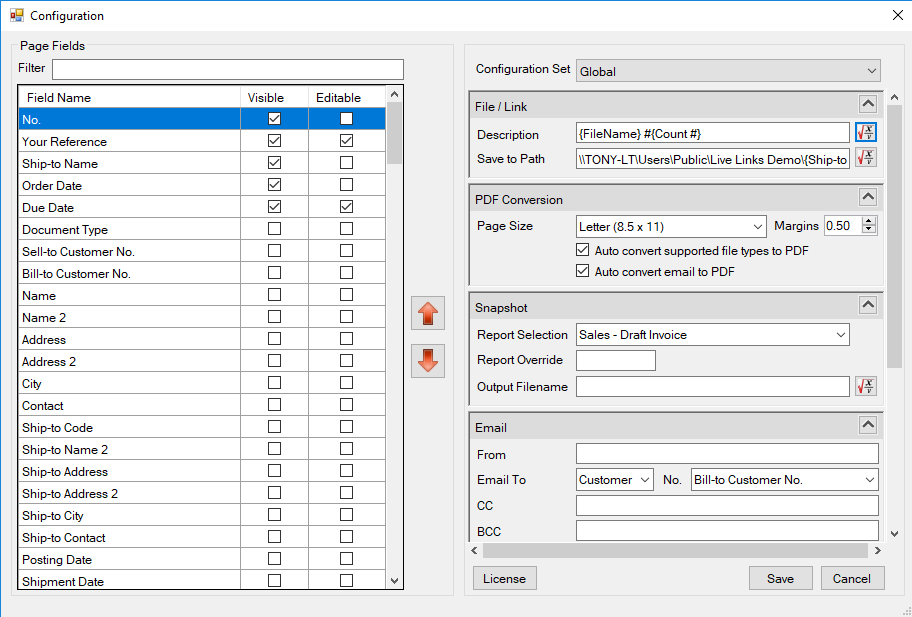The width and height of the screenshot is (912, 617).
Task: Open formula editor for Save to Path
Action: point(866,158)
